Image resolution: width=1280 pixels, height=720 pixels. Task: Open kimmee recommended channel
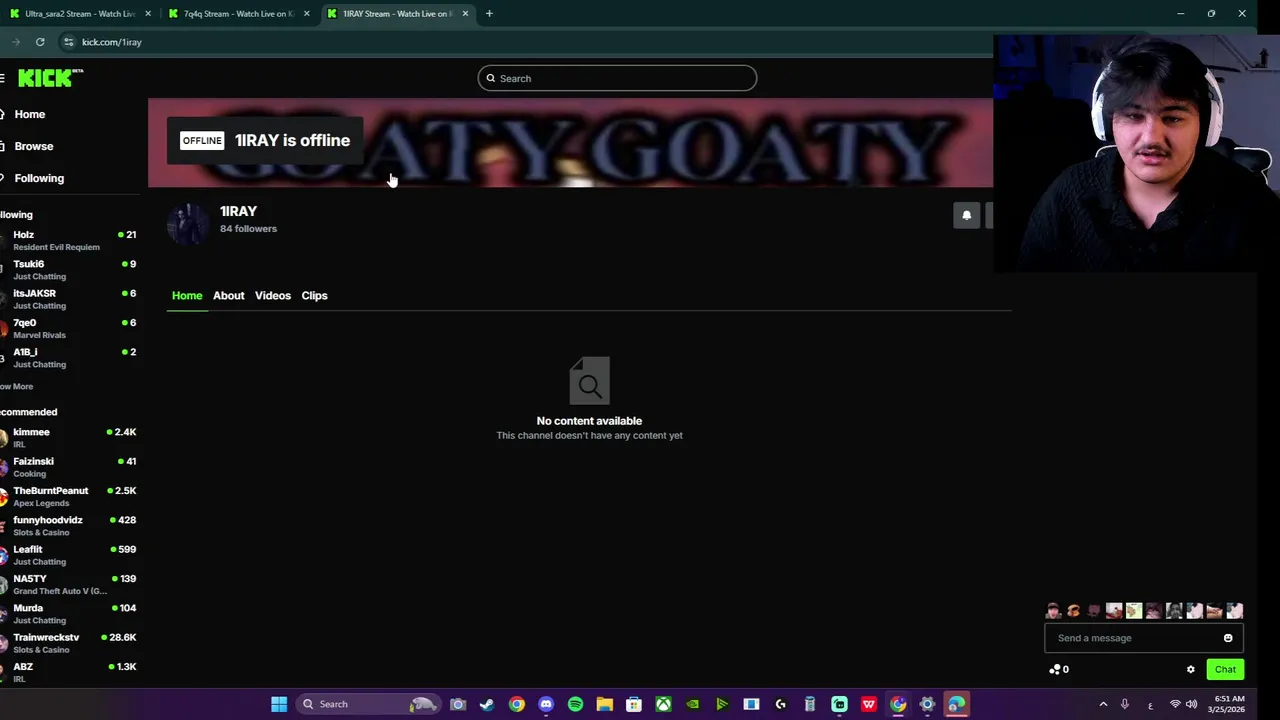point(70,438)
